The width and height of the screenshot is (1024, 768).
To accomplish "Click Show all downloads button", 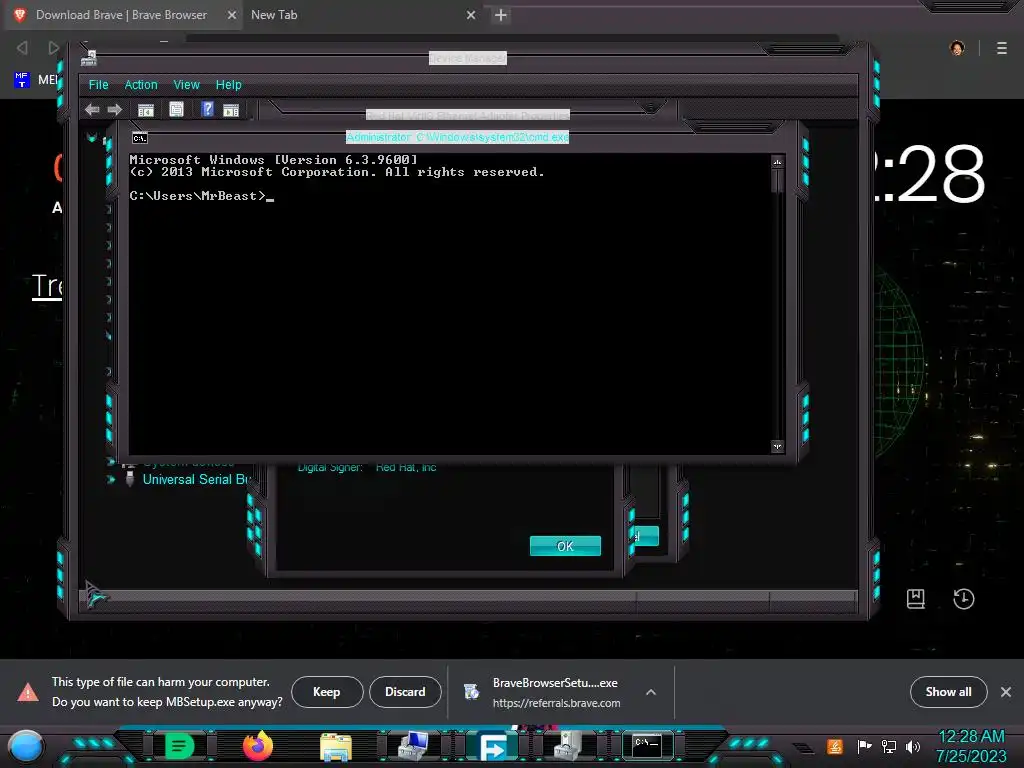I will click(948, 692).
